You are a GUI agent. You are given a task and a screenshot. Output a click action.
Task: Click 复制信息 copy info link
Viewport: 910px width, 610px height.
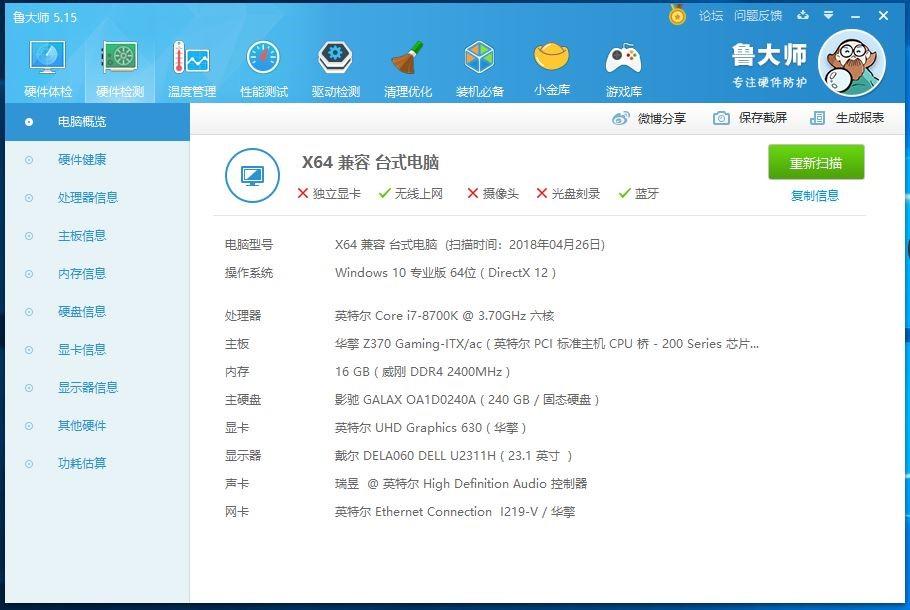point(815,196)
